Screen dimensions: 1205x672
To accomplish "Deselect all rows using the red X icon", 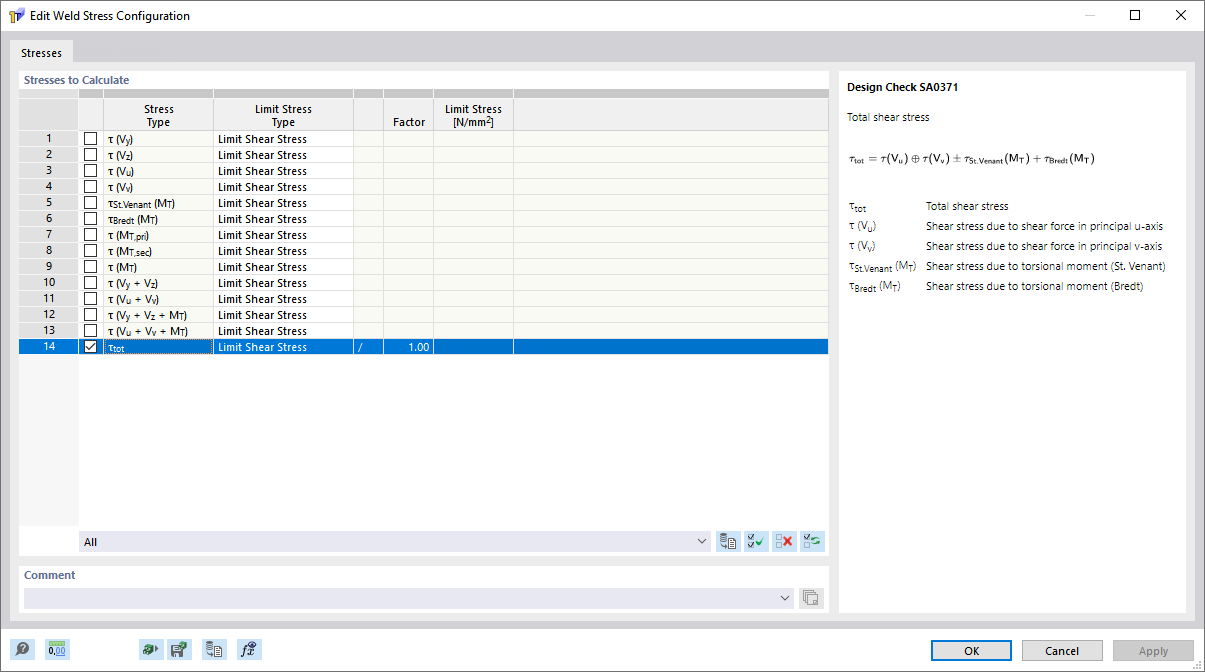I will (783, 541).
